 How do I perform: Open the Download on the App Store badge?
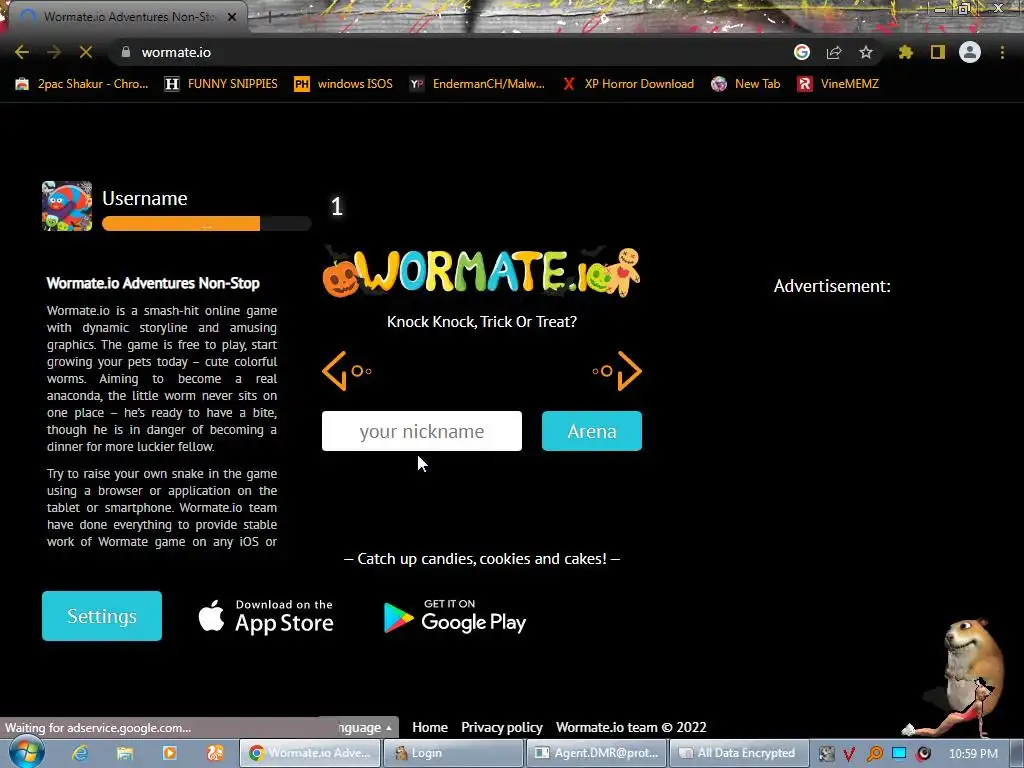coord(266,617)
